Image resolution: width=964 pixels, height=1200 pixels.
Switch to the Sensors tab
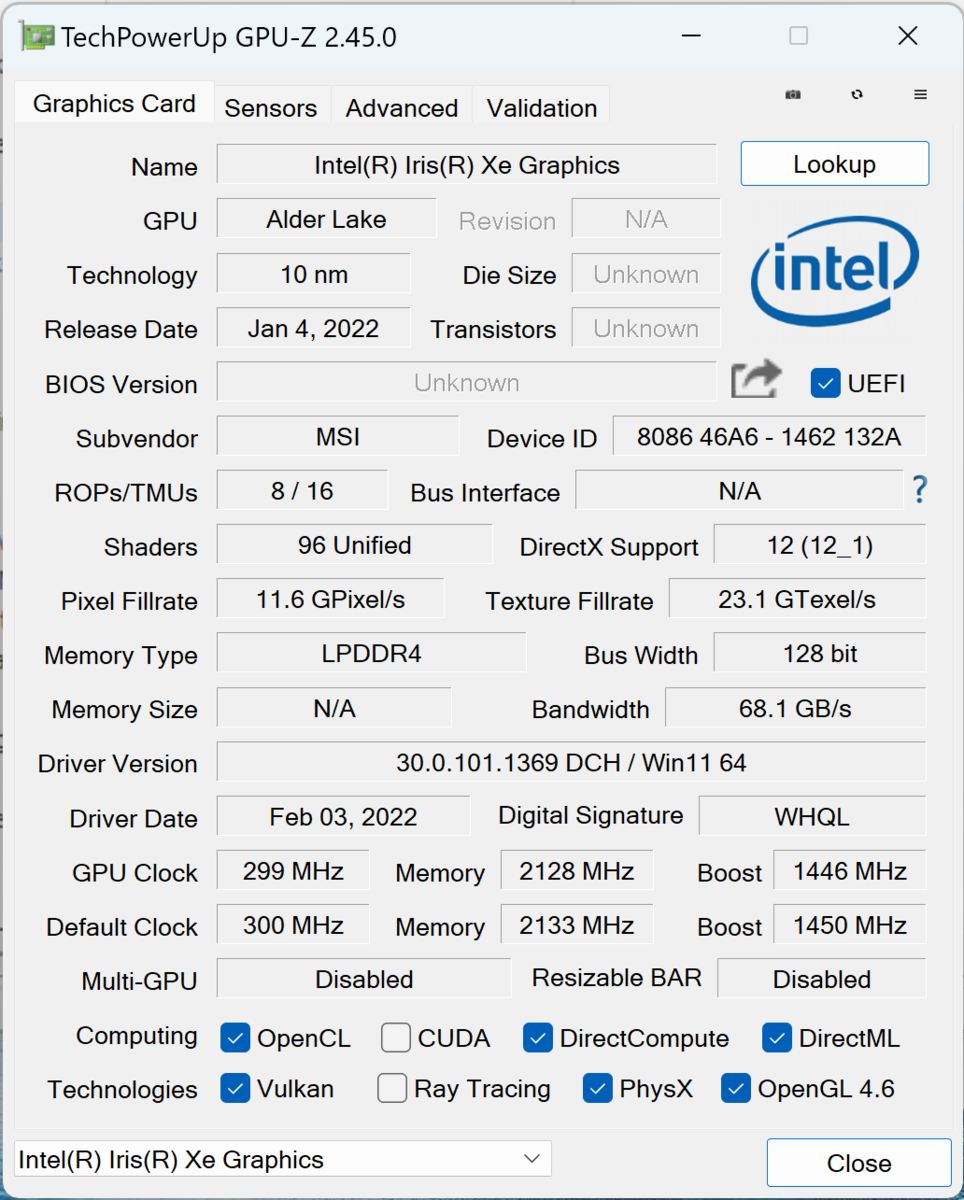270,108
